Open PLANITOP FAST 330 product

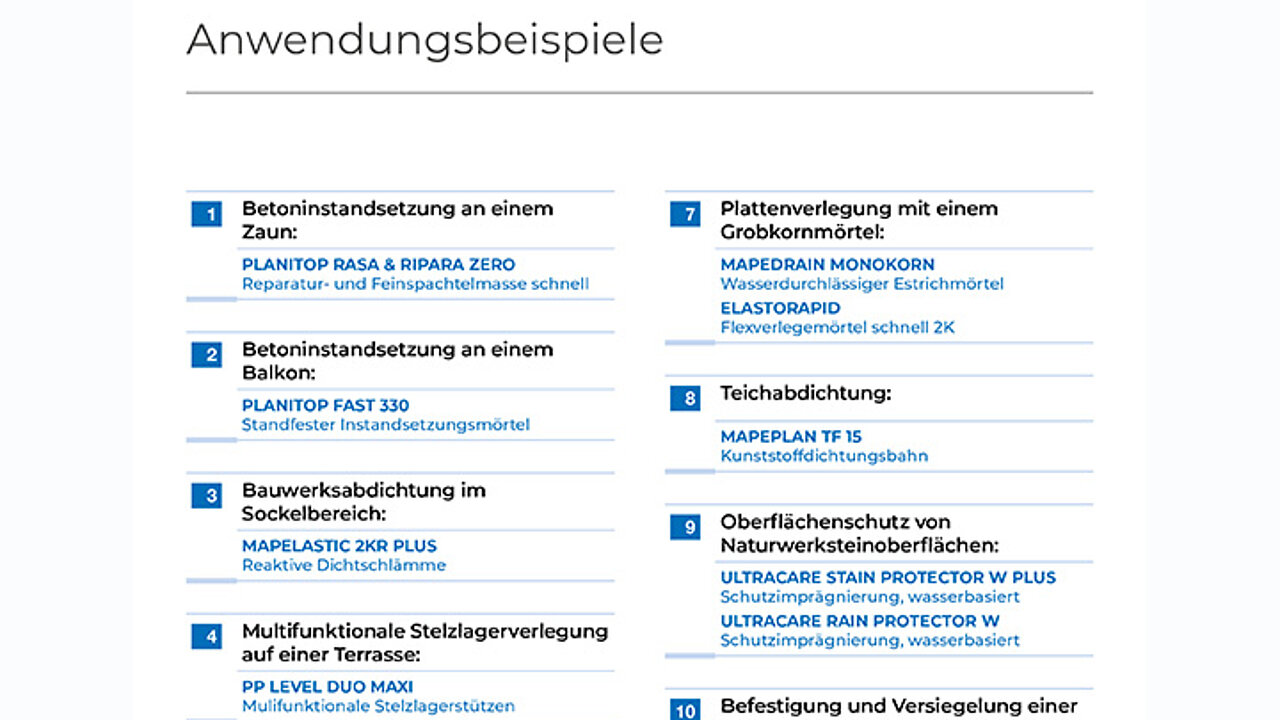coord(325,406)
